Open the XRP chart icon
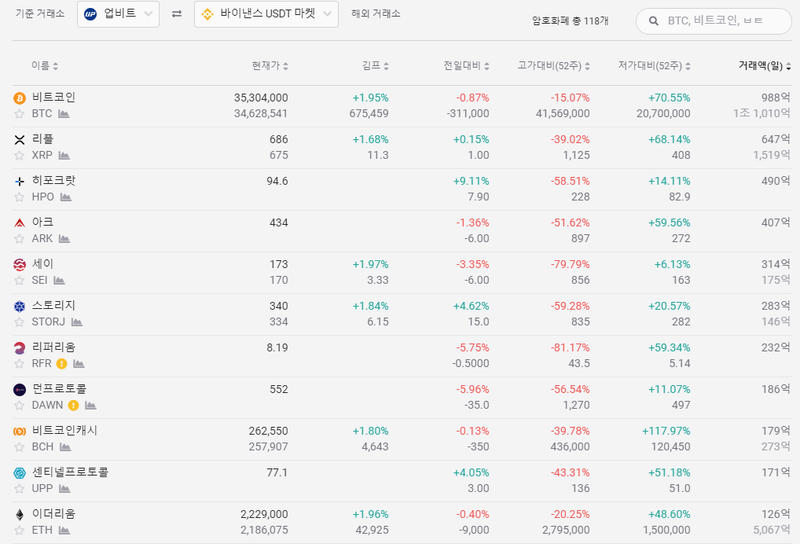800x544 pixels. coord(64,156)
